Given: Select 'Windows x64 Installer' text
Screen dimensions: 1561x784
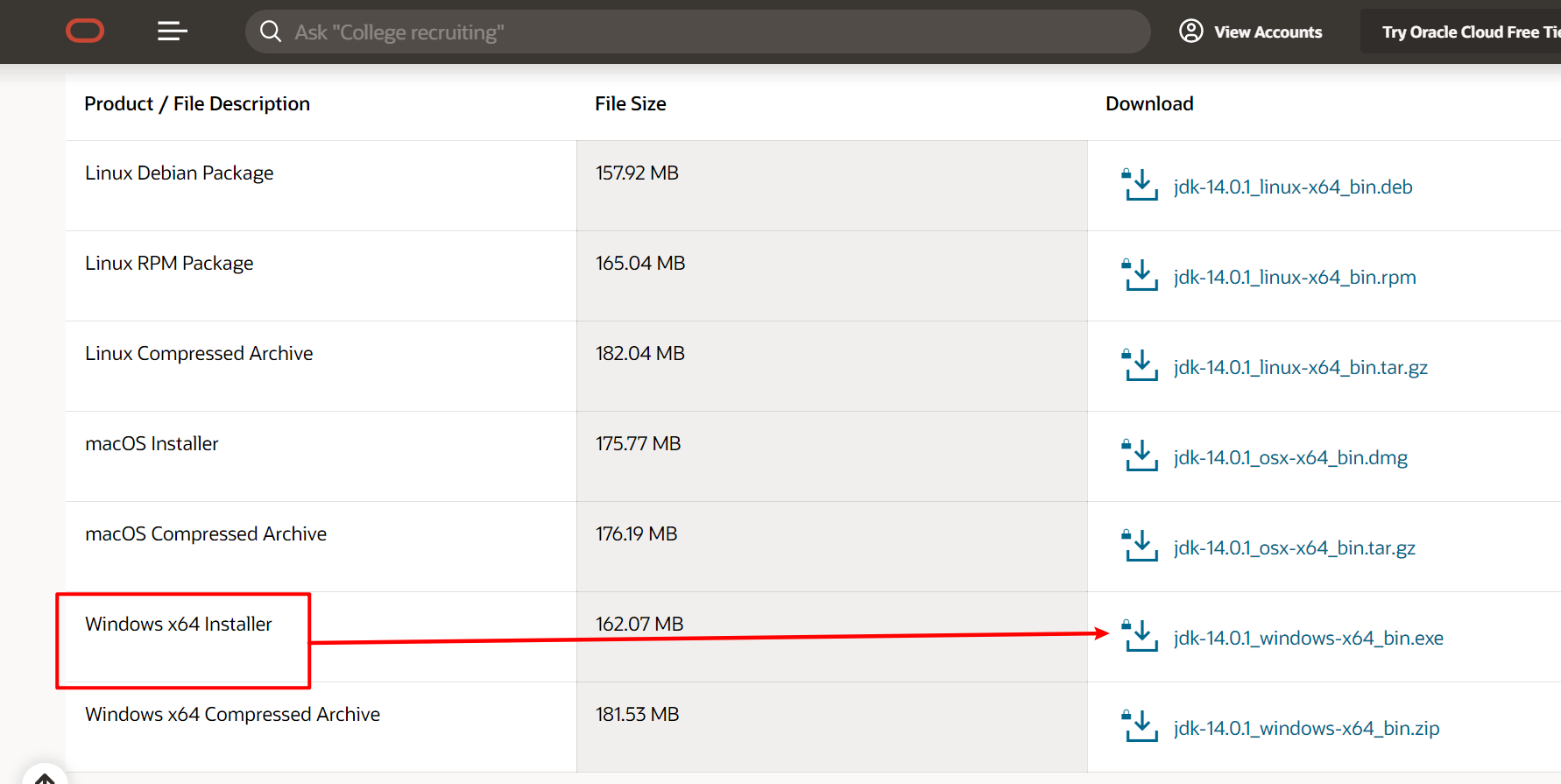Looking at the screenshot, I should (179, 624).
